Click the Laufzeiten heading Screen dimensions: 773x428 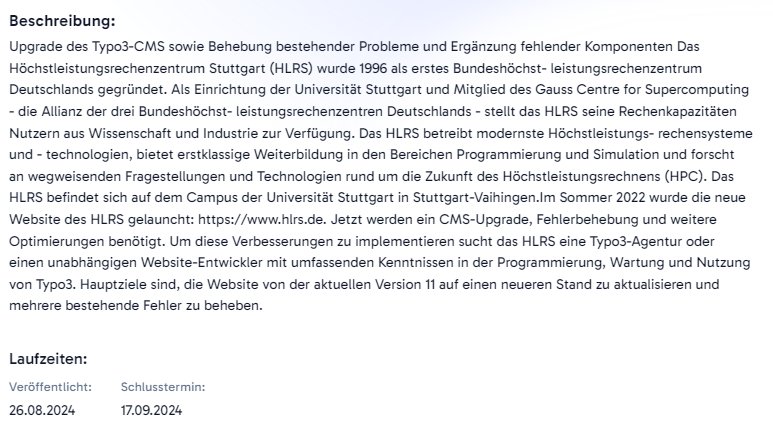pos(48,359)
